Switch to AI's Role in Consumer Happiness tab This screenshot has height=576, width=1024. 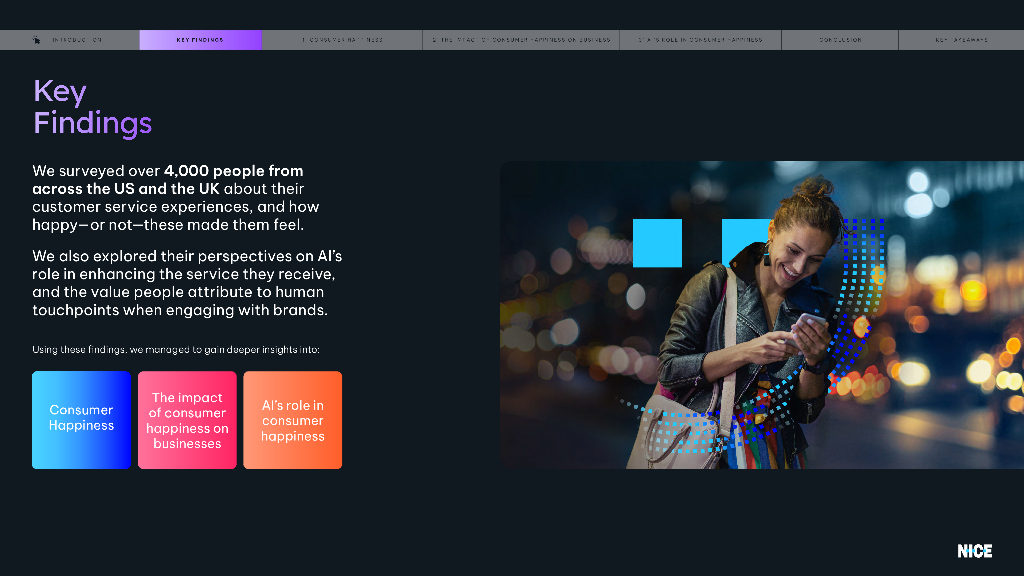tap(700, 40)
